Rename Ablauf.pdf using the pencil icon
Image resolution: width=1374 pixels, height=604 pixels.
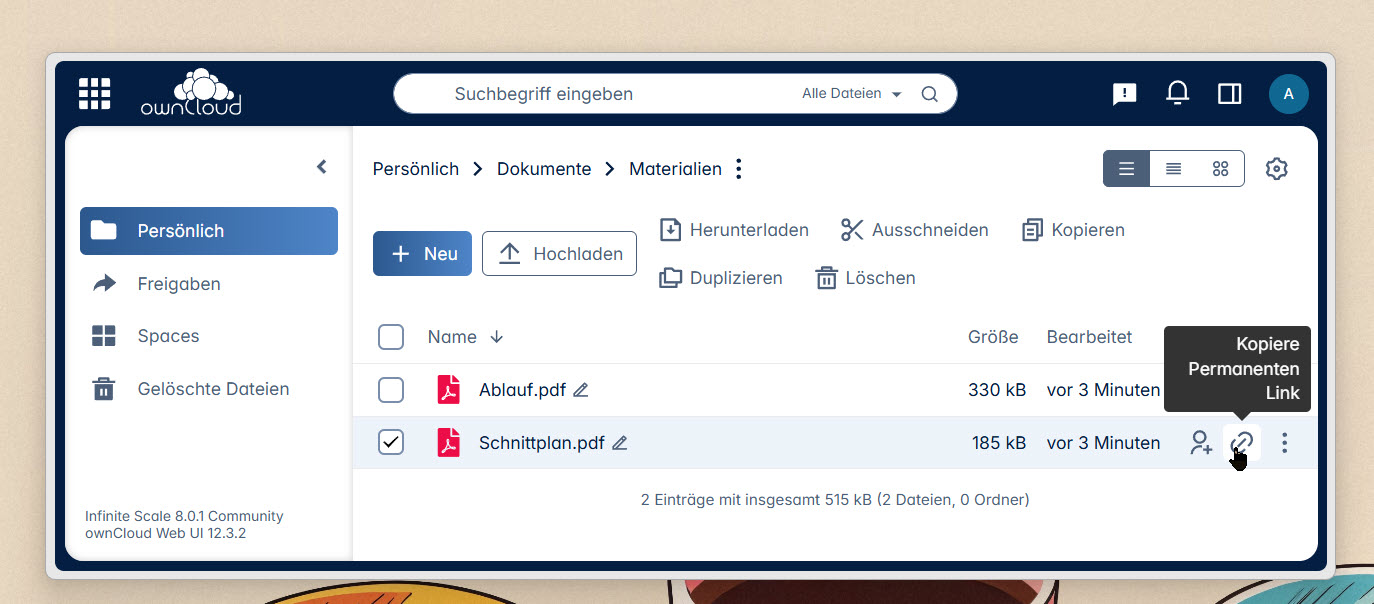pyautogui.click(x=581, y=390)
